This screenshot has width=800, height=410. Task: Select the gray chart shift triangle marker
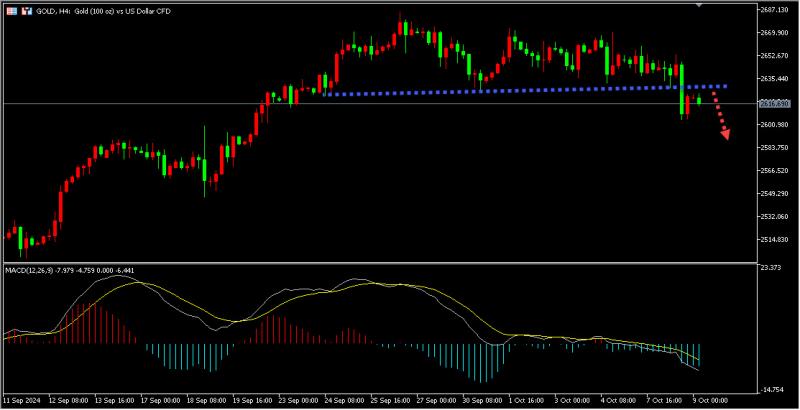click(698, 4)
